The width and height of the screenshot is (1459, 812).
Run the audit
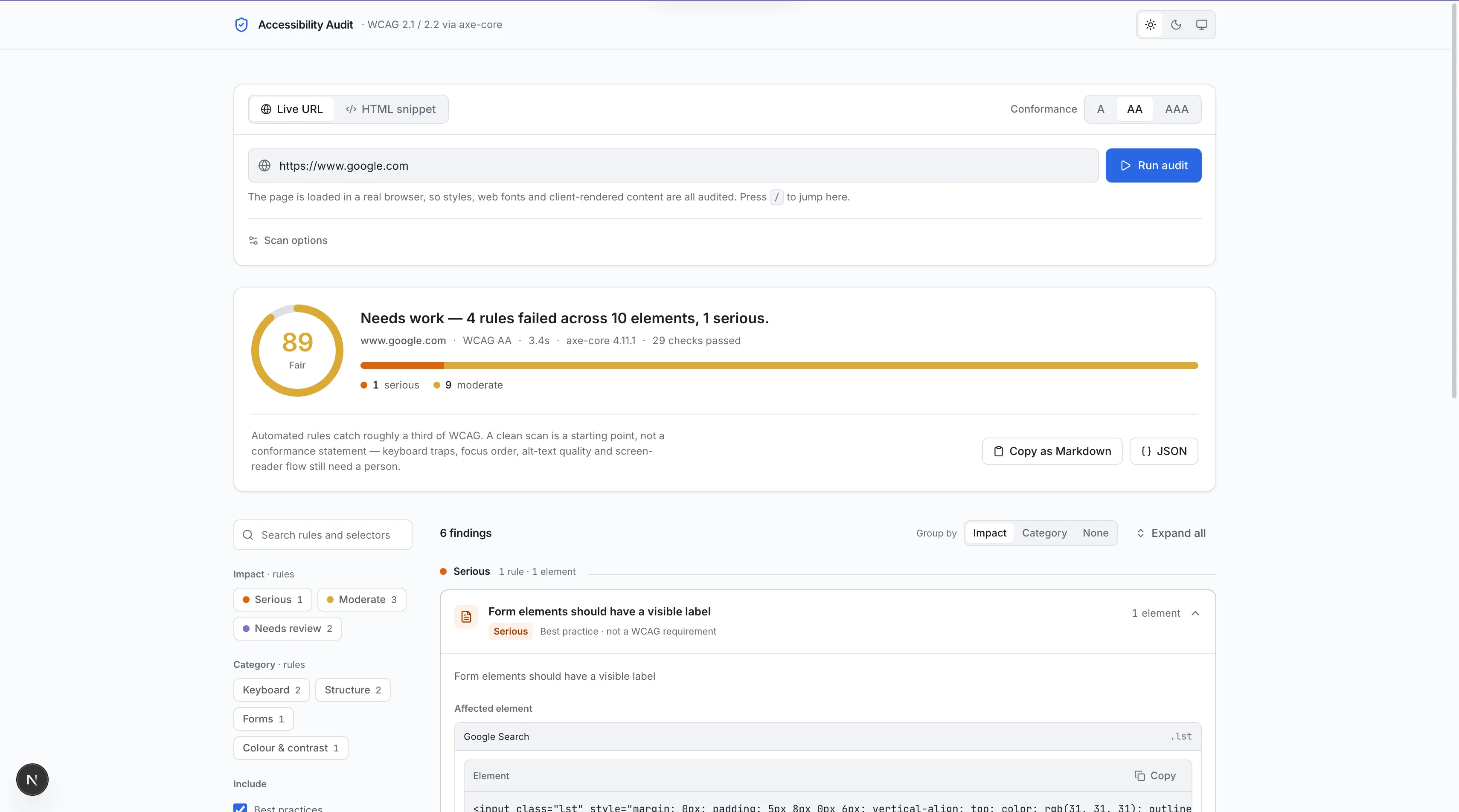(x=1153, y=165)
